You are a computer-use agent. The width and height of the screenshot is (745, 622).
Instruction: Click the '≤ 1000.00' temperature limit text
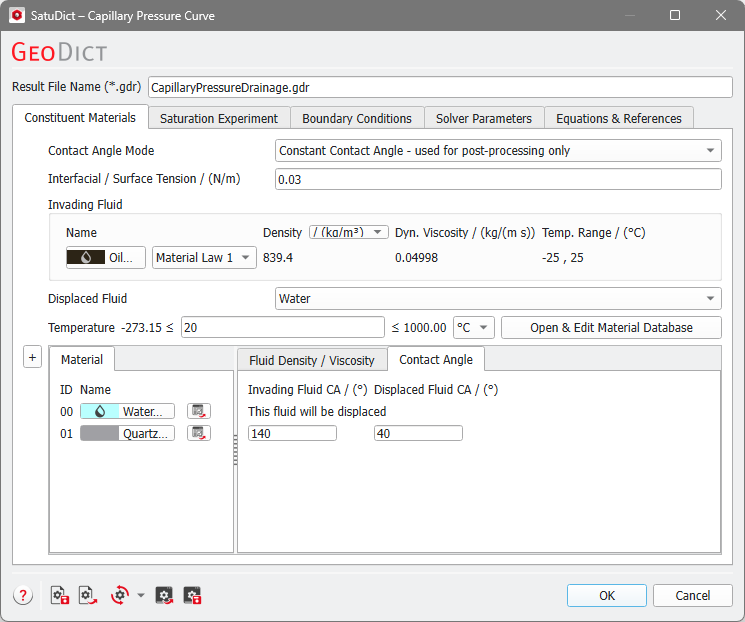coord(419,327)
